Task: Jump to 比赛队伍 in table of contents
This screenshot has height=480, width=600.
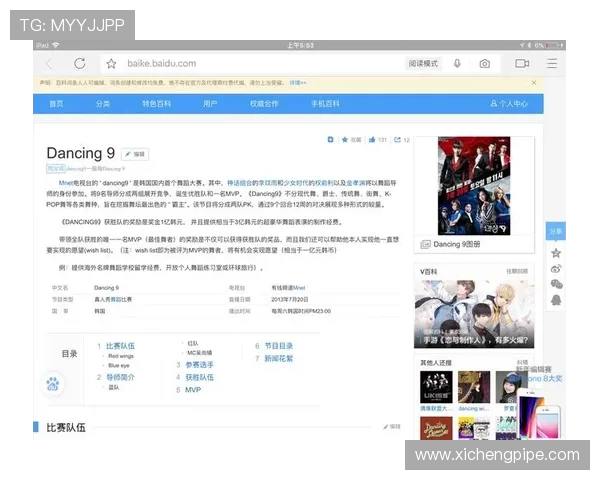Action: [120, 346]
